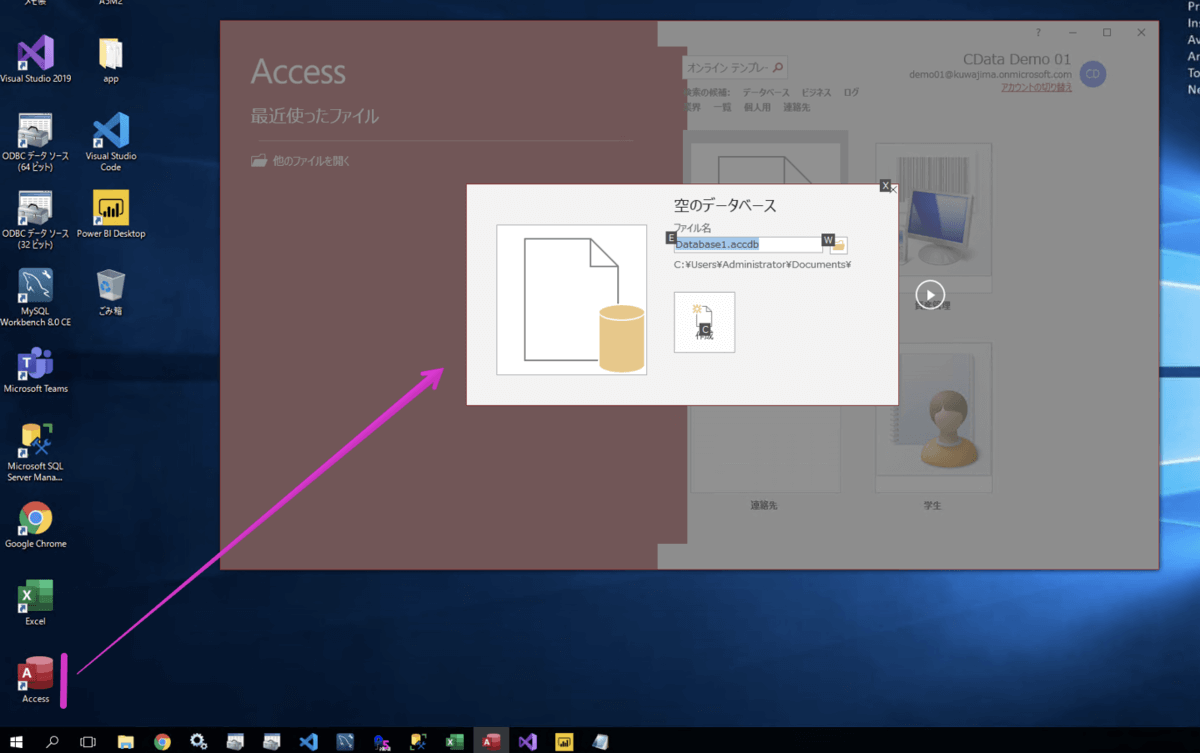Open MySQL Workbench 8.0 CE desktop icon
This screenshot has width=1200, height=753.
[x=35, y=298]
